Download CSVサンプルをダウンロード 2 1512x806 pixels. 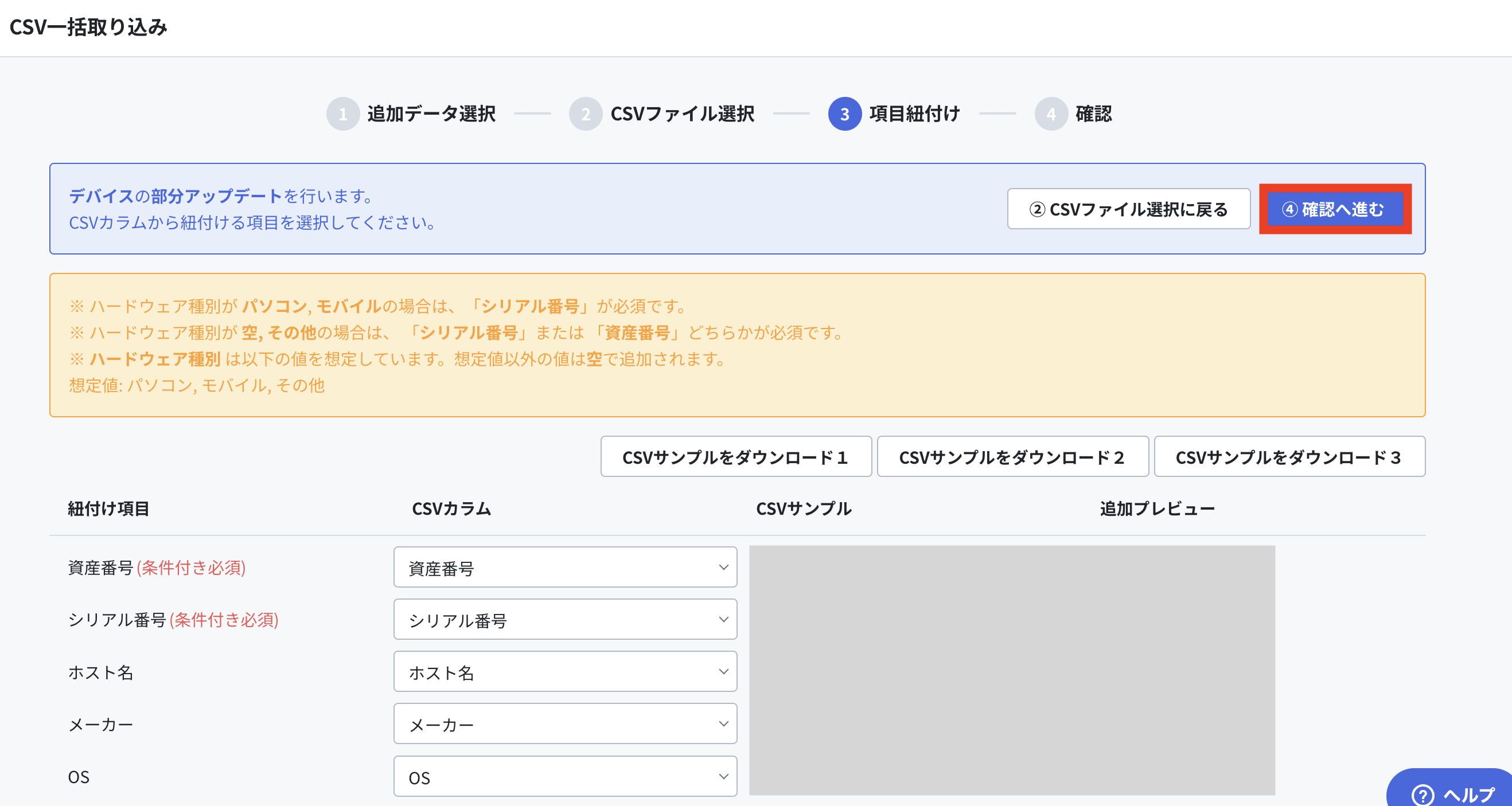tap(1012, 457)
